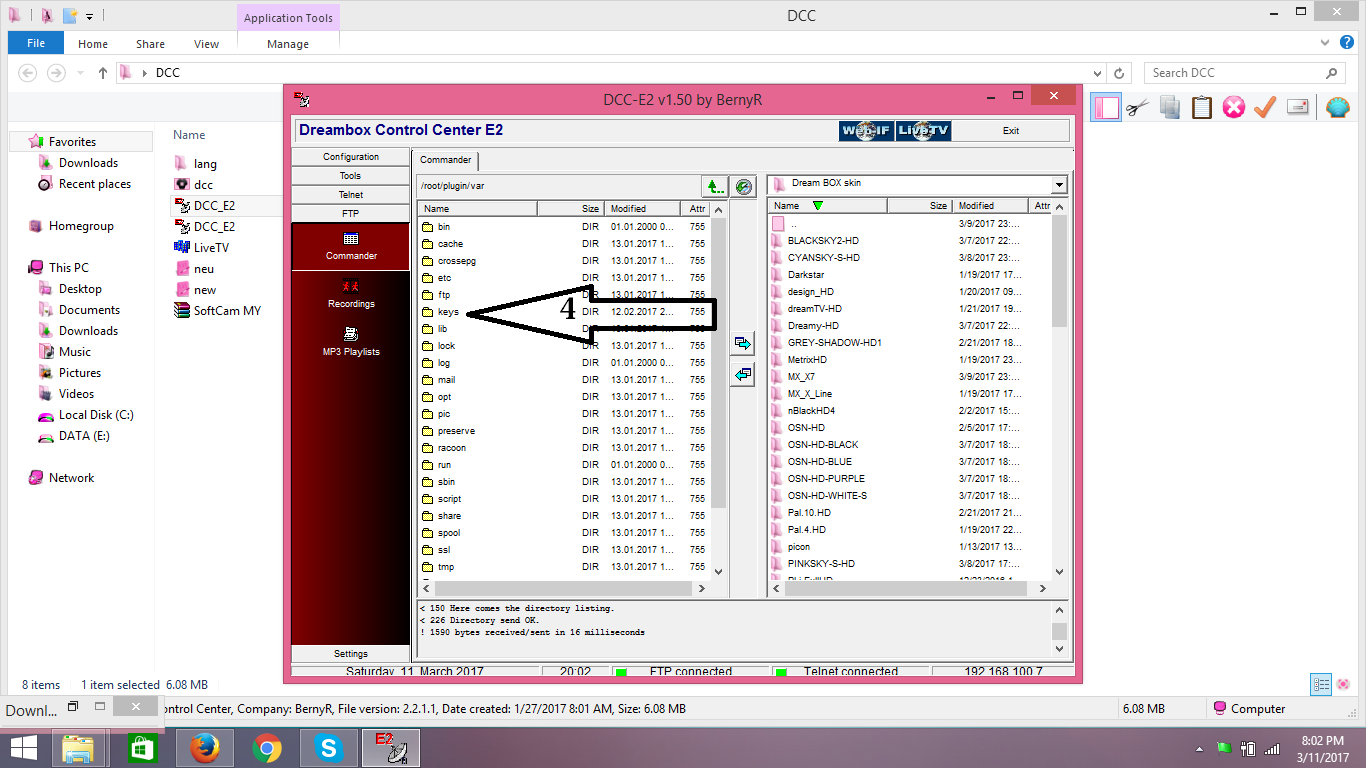
Task: Select the Tools menu button
Action: pos(351,176)
